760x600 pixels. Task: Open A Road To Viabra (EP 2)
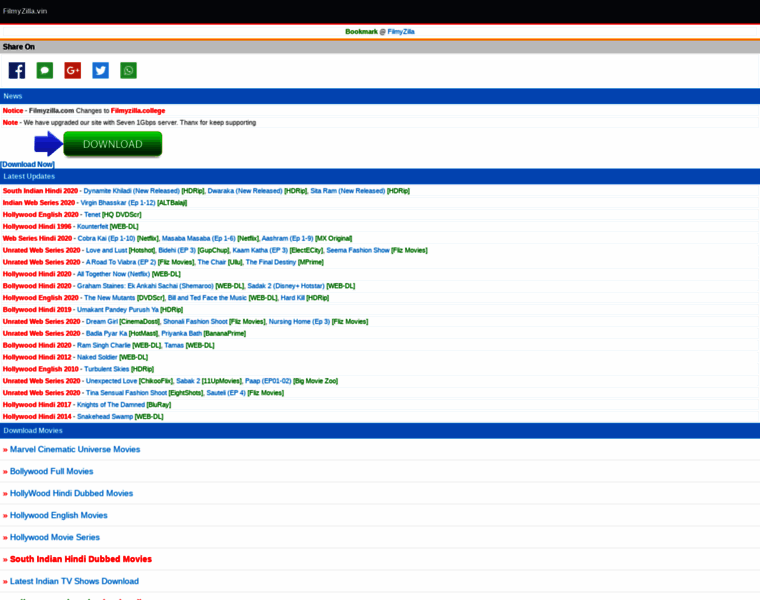[x=121, y=262]
